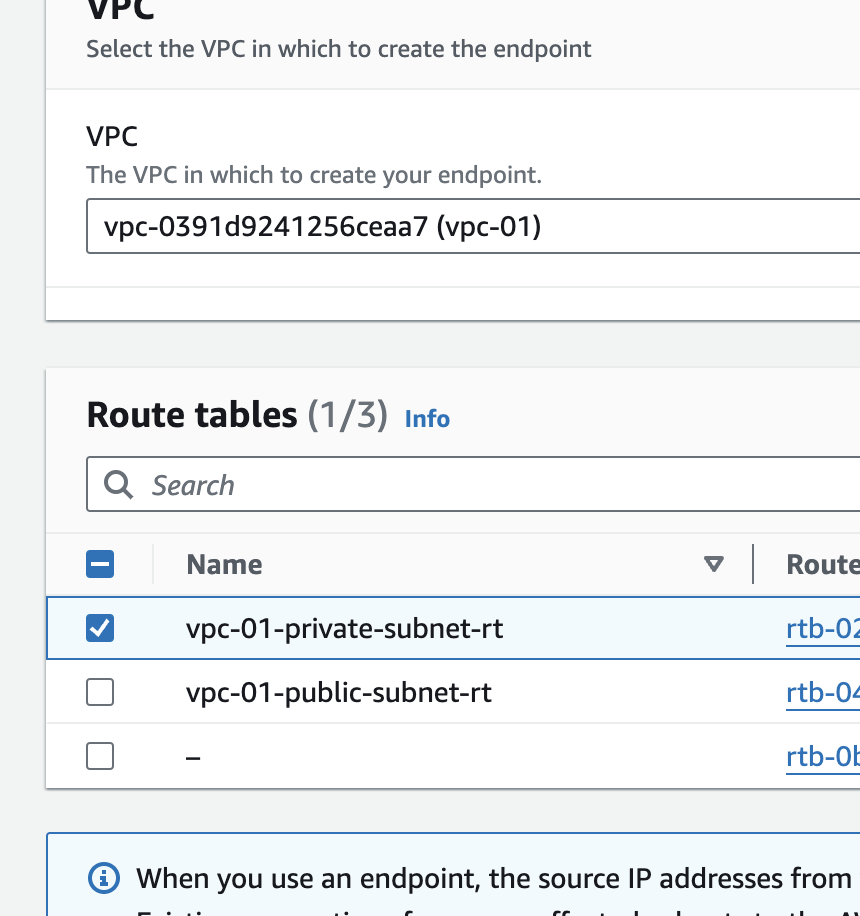
Task: Follow the rtb-04 route table link
Action: (822, 692)
